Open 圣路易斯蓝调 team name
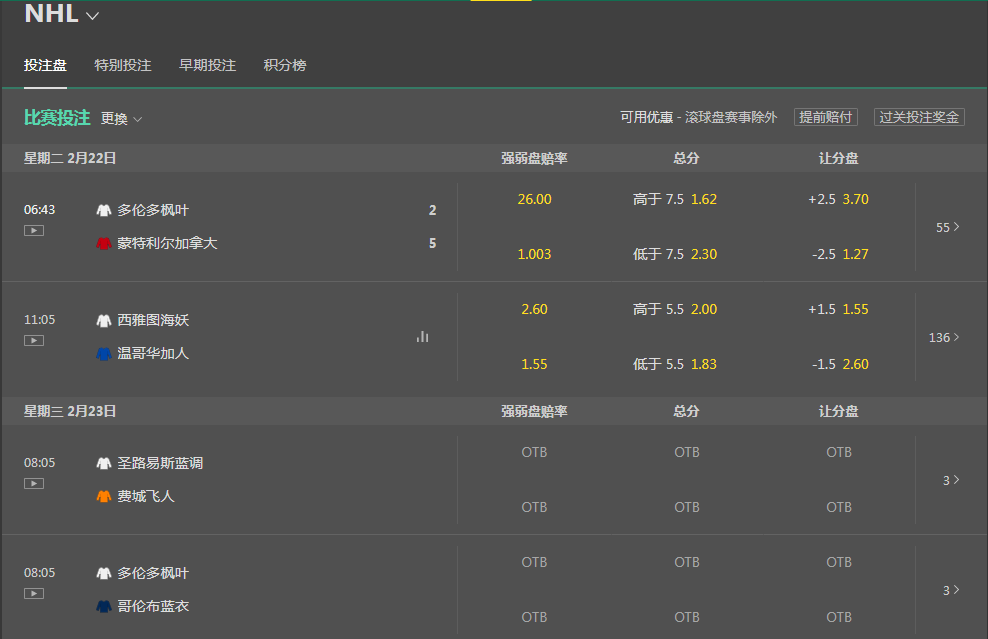The width and height of the screenshot is (988, 639). click(x=160, y=463)
